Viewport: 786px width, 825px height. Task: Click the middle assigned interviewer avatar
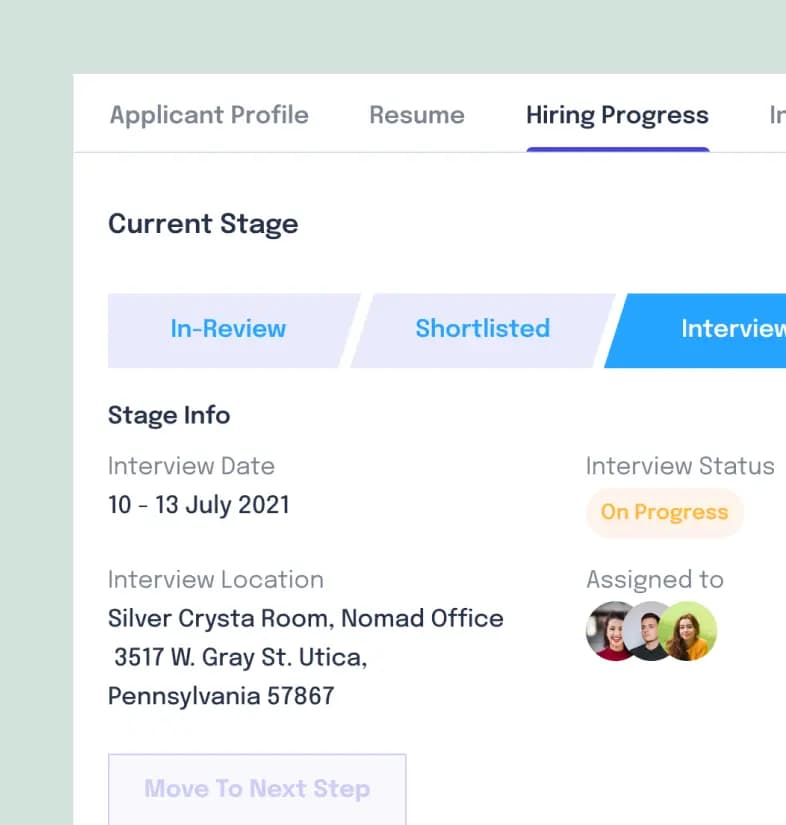click(x=650, y=631)
